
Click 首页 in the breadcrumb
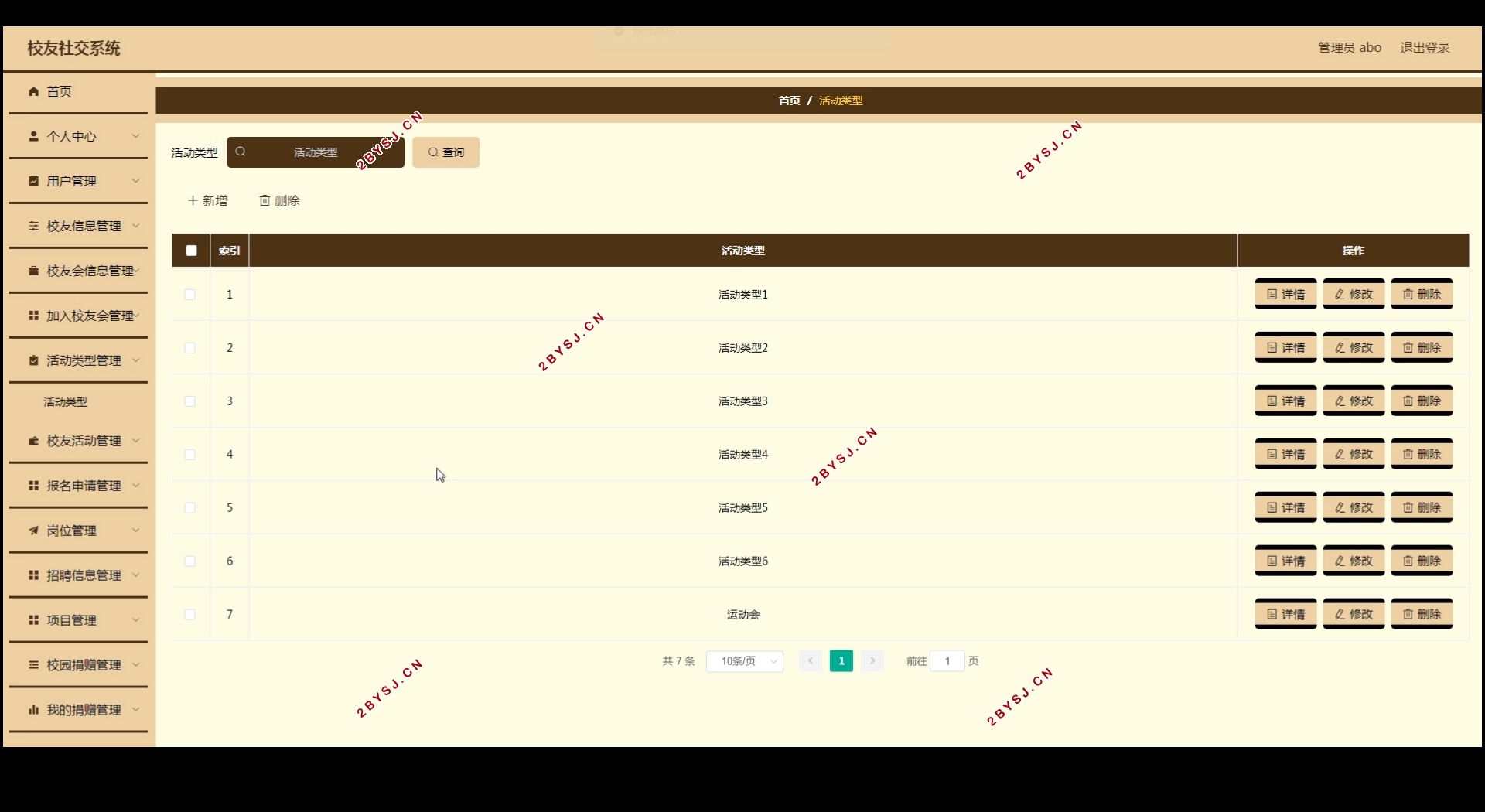tap(789, 101)
